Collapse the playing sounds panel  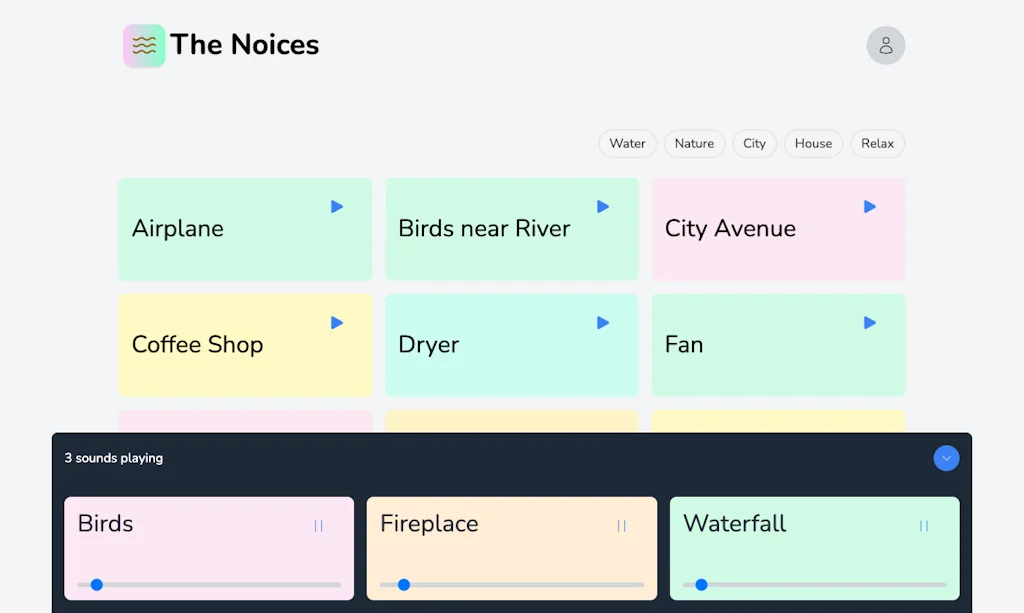point(946,458)
